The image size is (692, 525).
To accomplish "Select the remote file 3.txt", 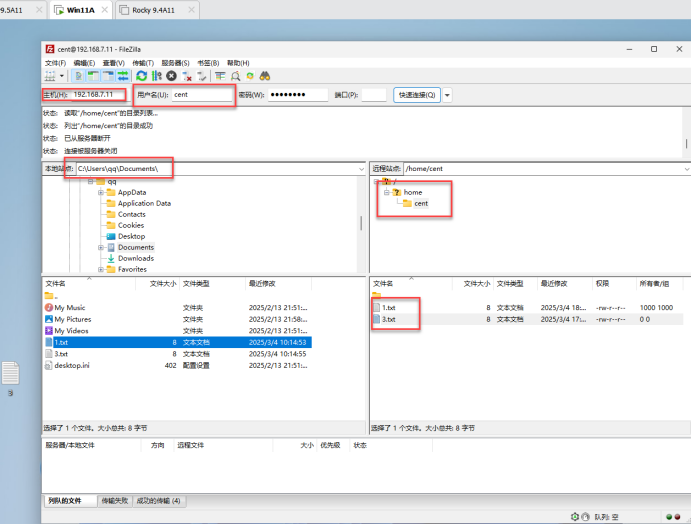I will click(389, 319).
